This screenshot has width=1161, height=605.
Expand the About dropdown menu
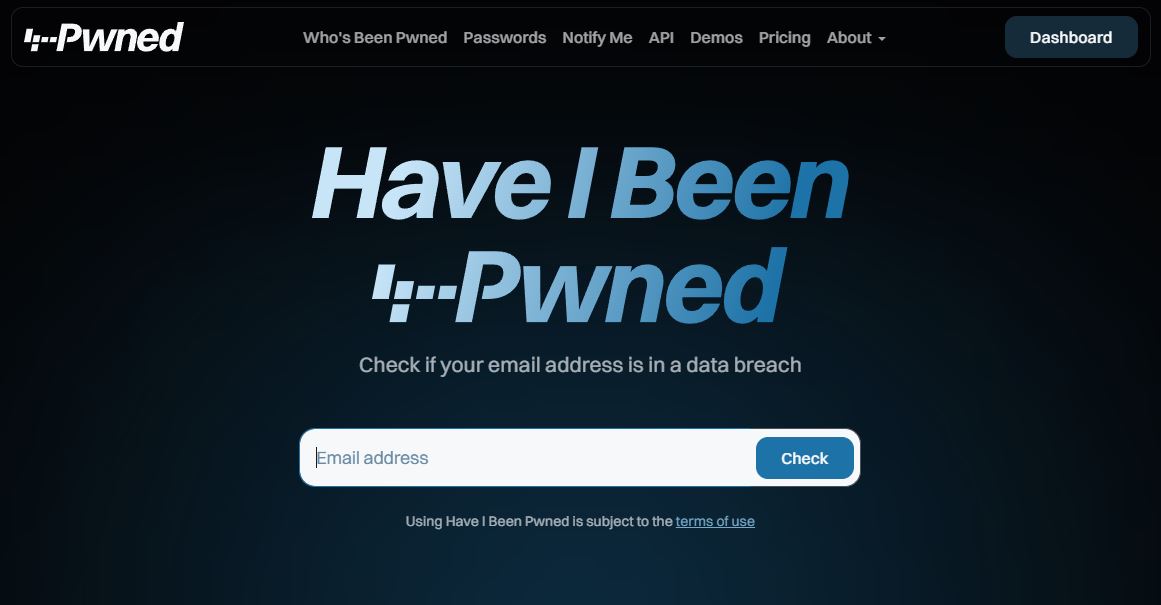856,38
